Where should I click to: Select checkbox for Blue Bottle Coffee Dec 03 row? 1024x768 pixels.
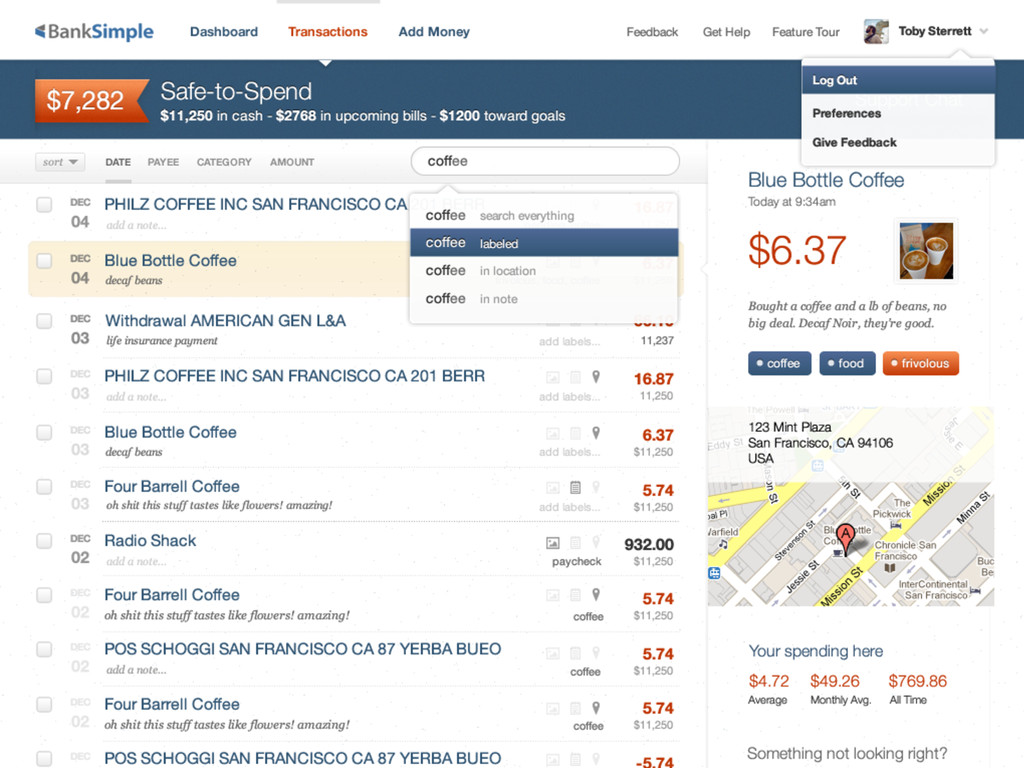[44, 432]
